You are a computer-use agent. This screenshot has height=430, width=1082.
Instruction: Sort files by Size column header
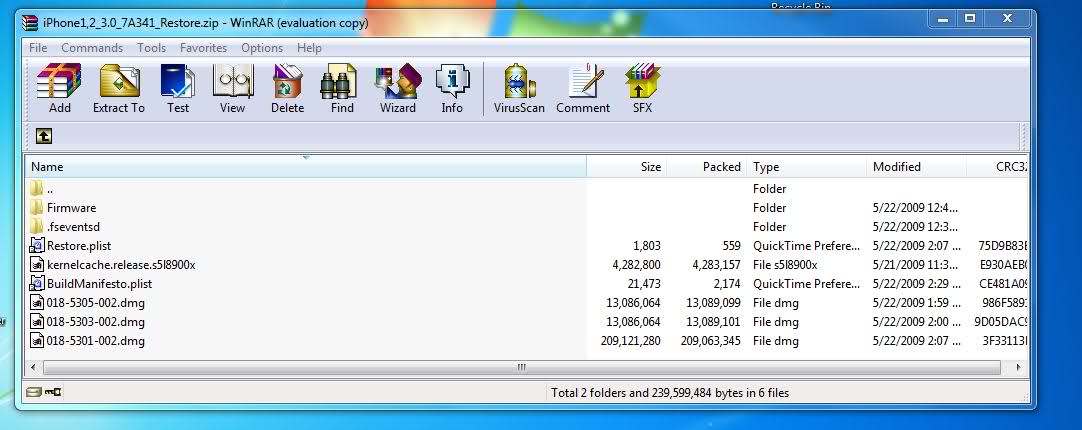point(627,166)
